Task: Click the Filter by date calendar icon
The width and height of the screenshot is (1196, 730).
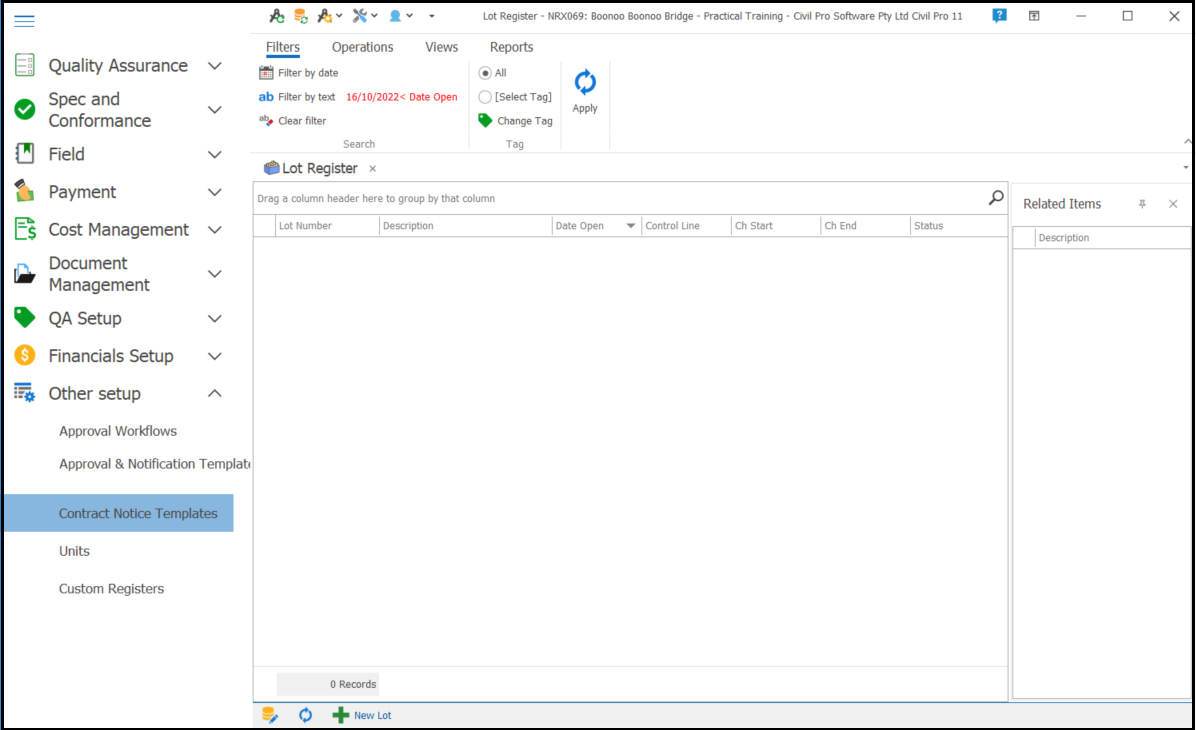Action: click(266, 73)
